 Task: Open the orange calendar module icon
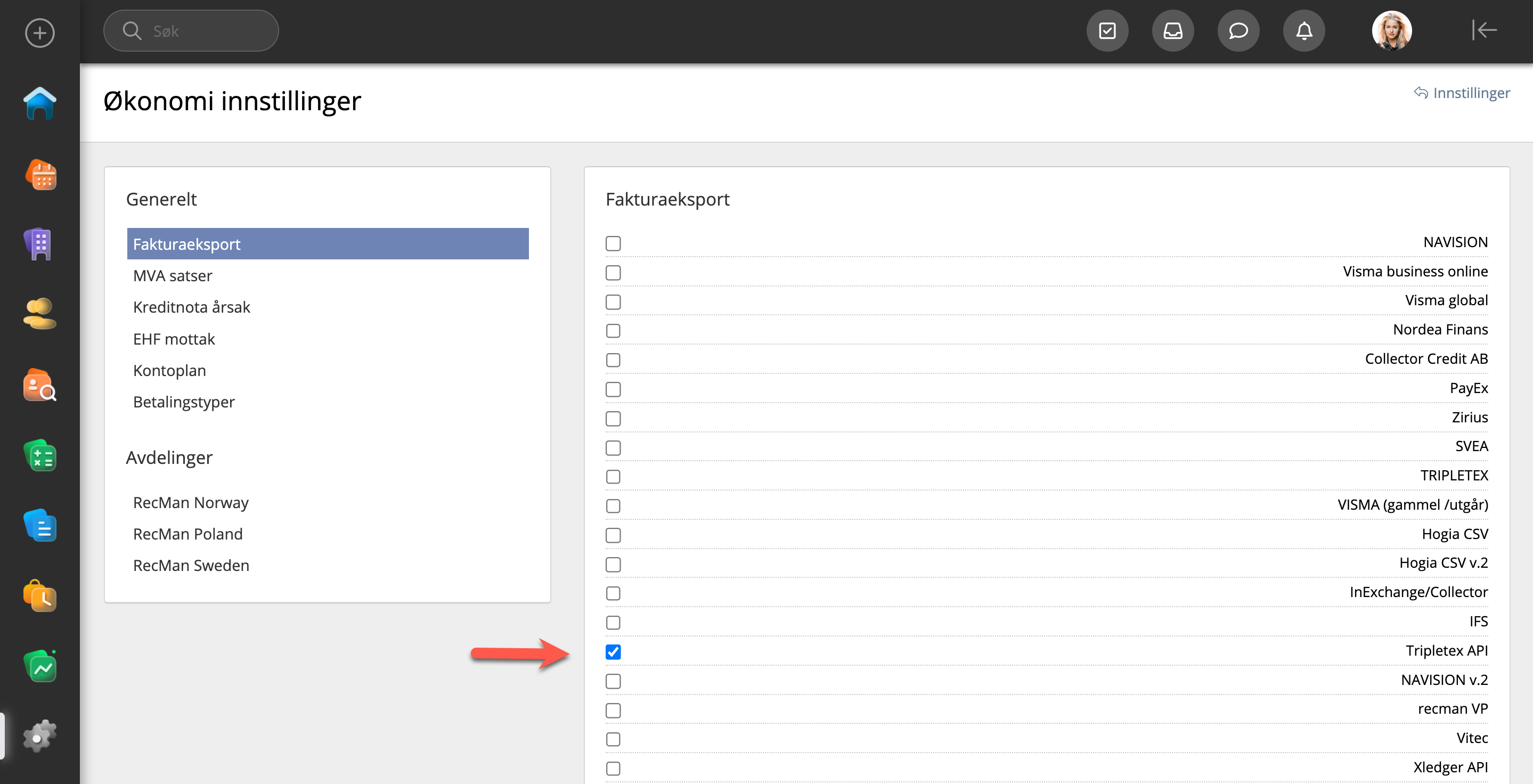click(40, 175)
